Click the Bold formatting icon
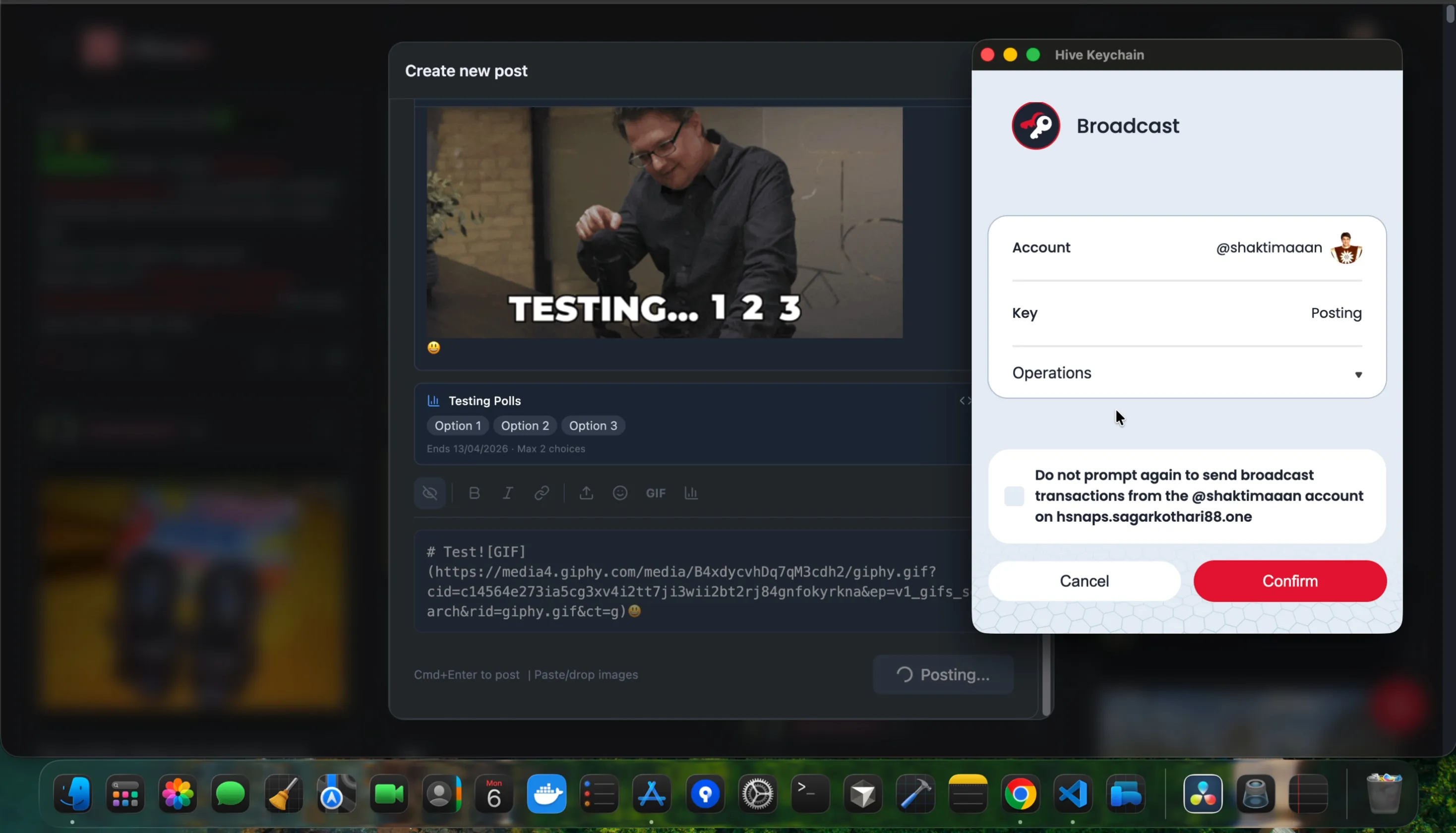Screen dimensions: 1456x833 474,493
